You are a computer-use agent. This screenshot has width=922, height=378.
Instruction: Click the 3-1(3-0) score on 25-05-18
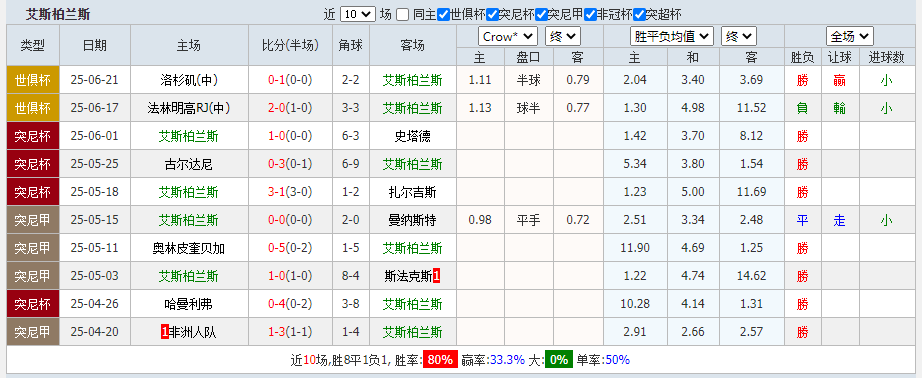point(290,192)
